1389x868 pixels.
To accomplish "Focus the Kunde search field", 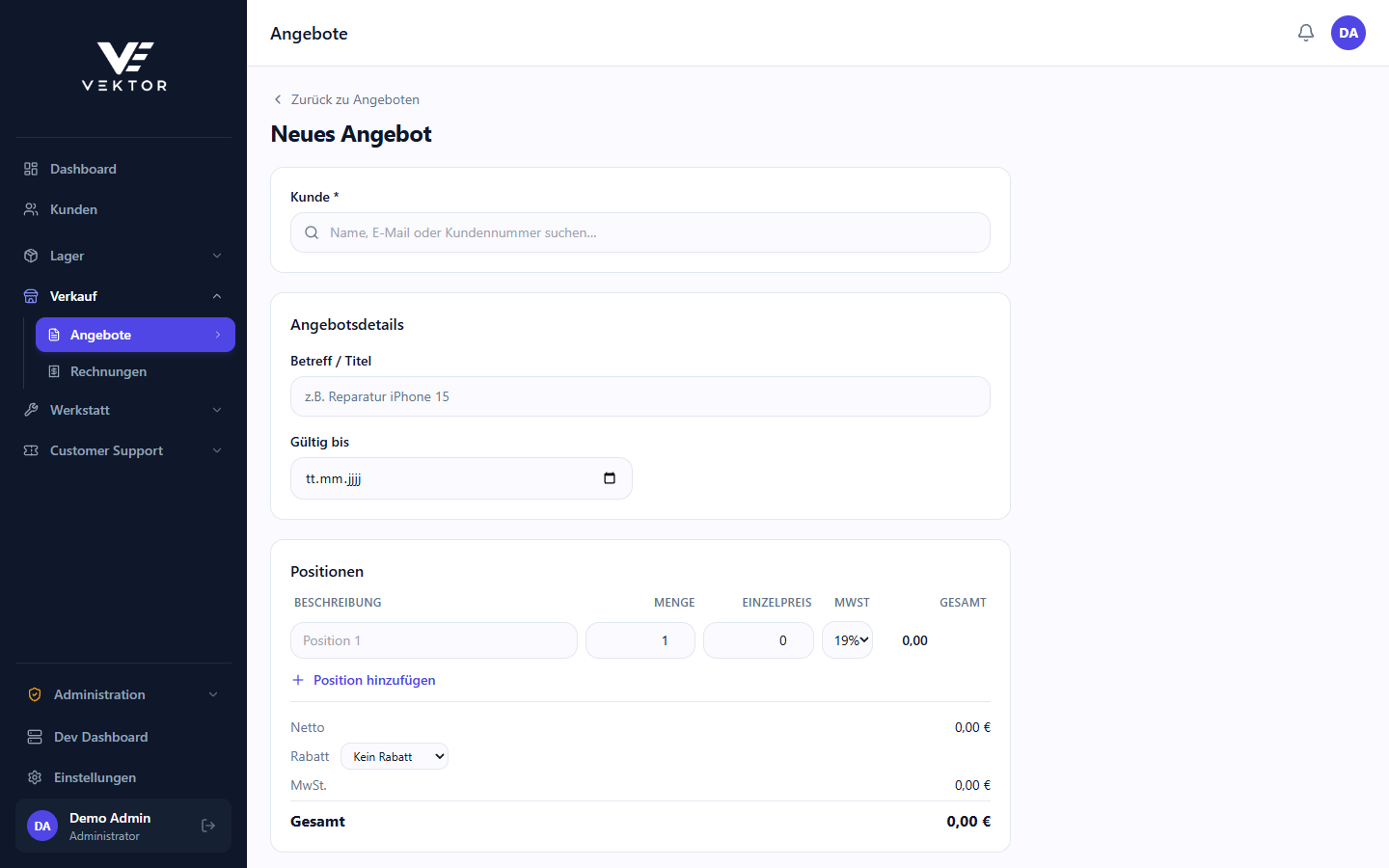I will (640, 232).
